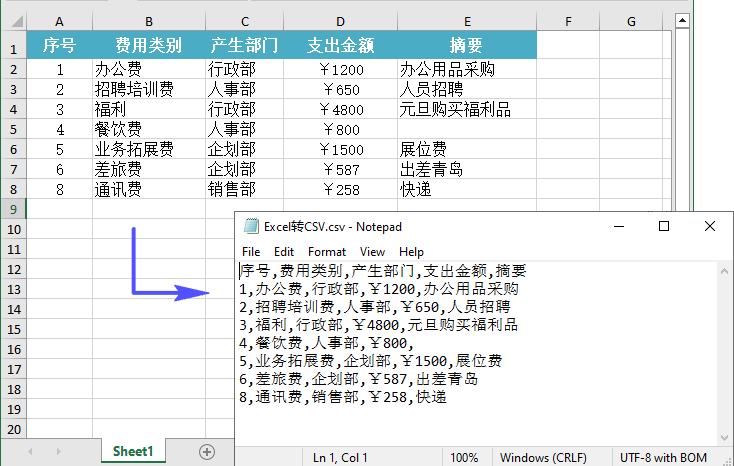Minimize the Notepad window

619,226
